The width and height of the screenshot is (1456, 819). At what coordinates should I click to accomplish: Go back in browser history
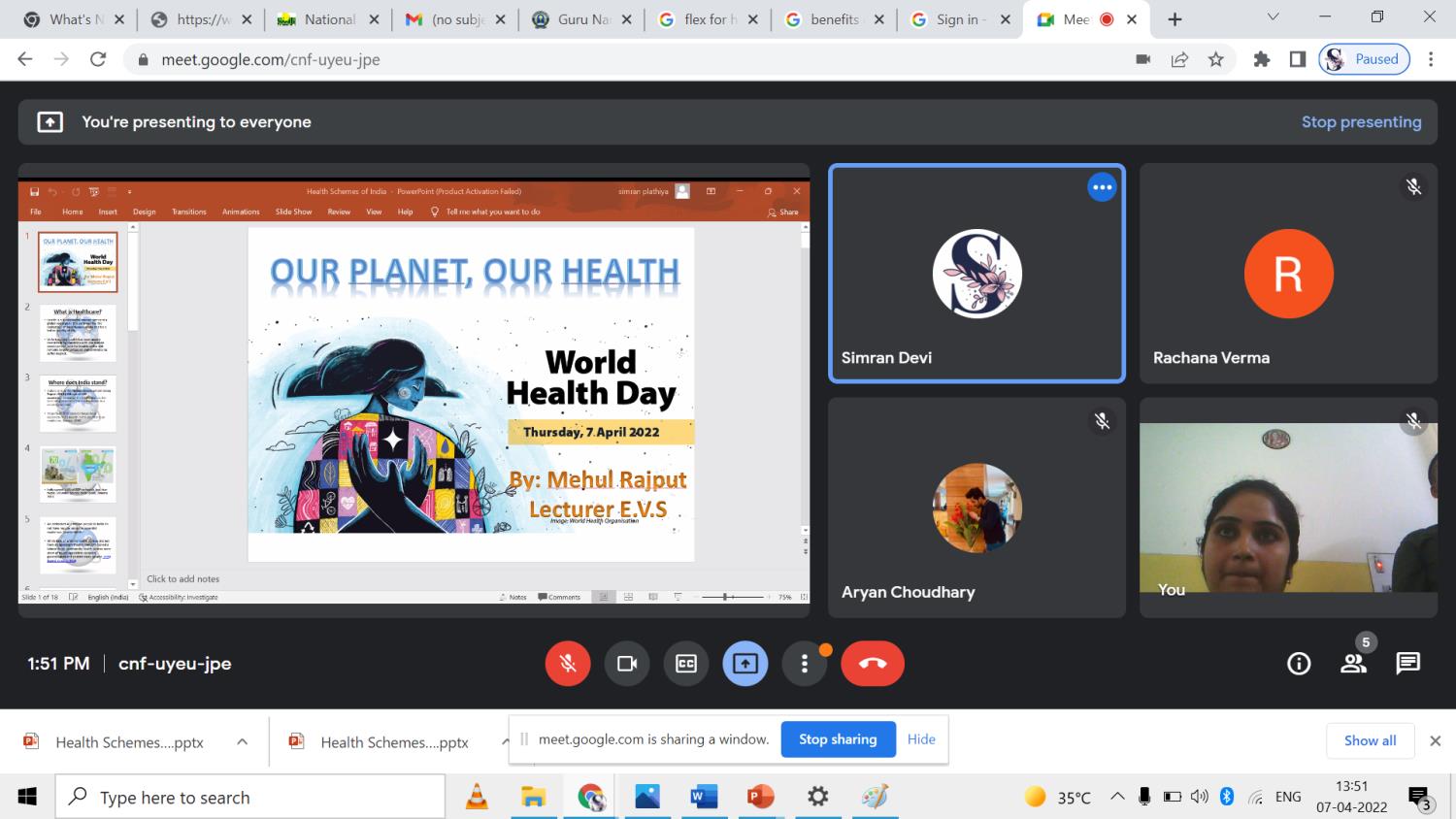click(x=25, y=59)
